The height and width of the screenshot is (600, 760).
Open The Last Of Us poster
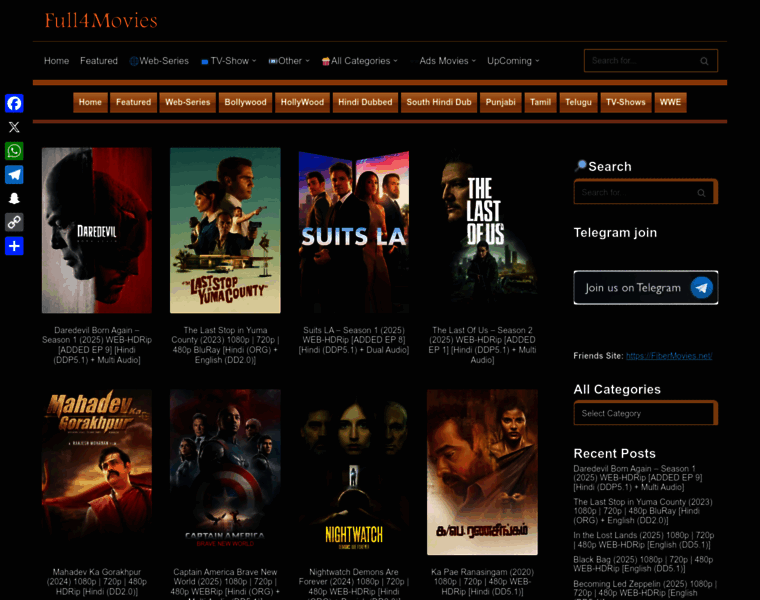pyautogui.click(x=482, y=231)
